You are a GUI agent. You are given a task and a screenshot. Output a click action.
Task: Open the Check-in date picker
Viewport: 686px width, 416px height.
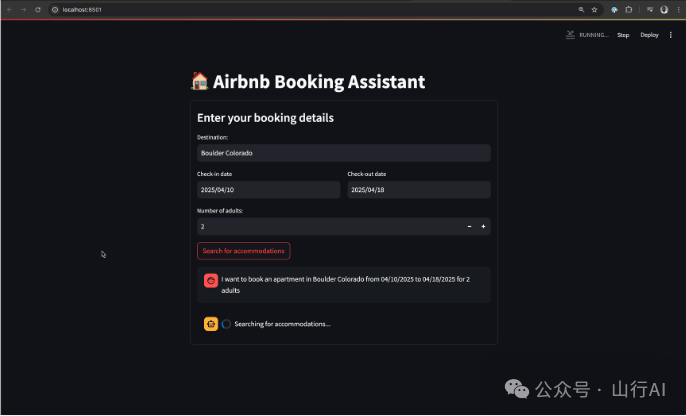(x=268, y=190)
